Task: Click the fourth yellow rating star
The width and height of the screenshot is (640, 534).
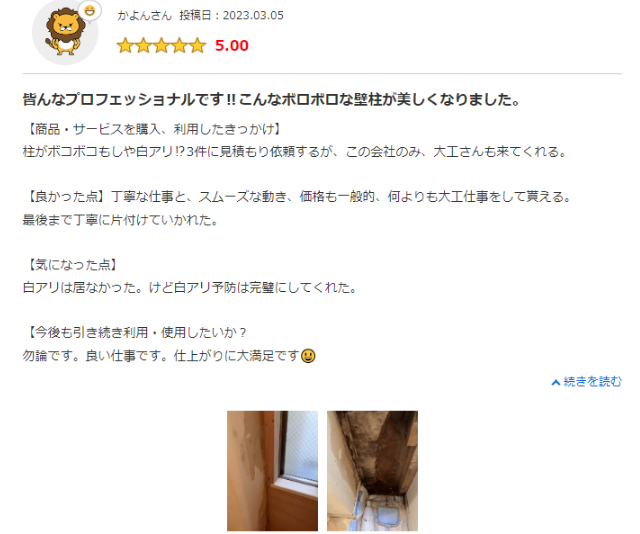Action: click(179, 46)
